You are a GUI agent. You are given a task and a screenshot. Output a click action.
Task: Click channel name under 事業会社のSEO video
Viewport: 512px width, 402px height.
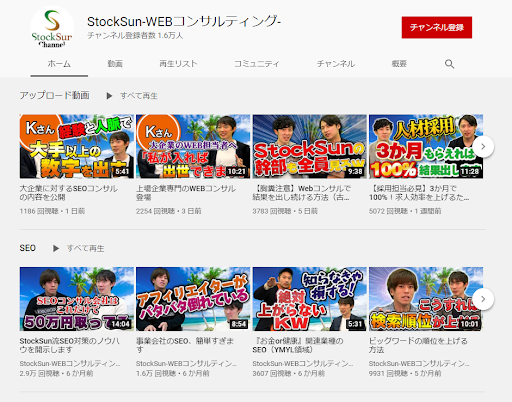[x=186, y=364]
